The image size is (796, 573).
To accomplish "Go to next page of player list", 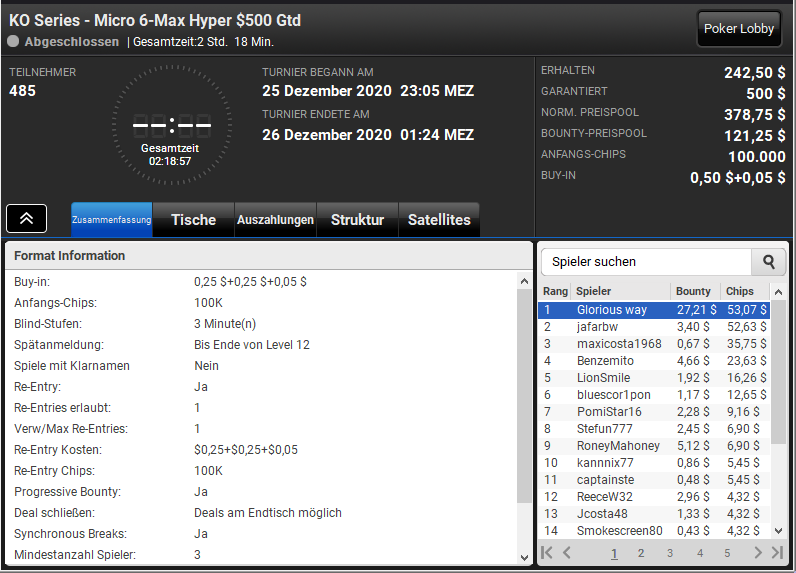I will coord(758,552).
